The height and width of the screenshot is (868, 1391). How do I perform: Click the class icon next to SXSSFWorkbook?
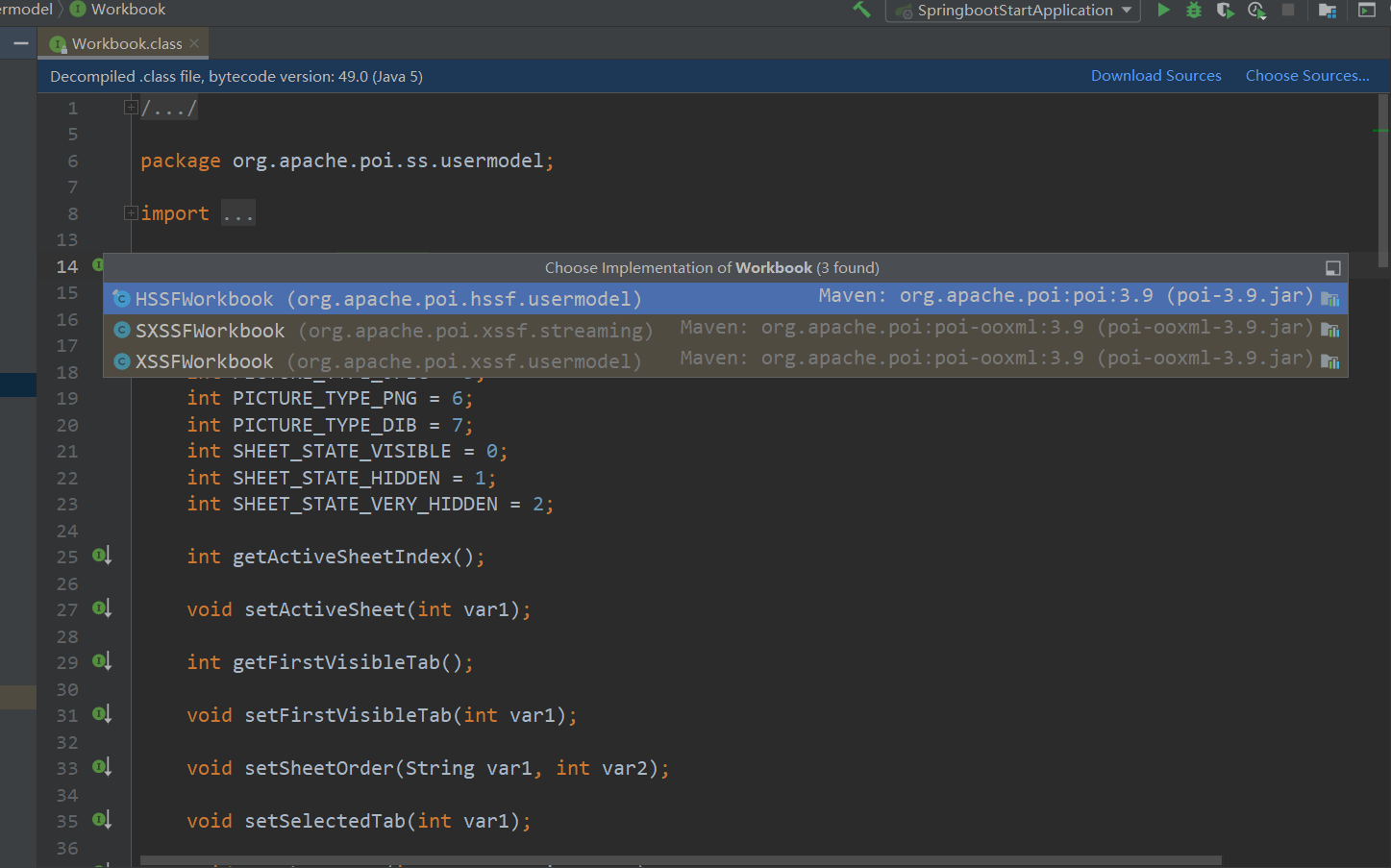click(121, 330)
